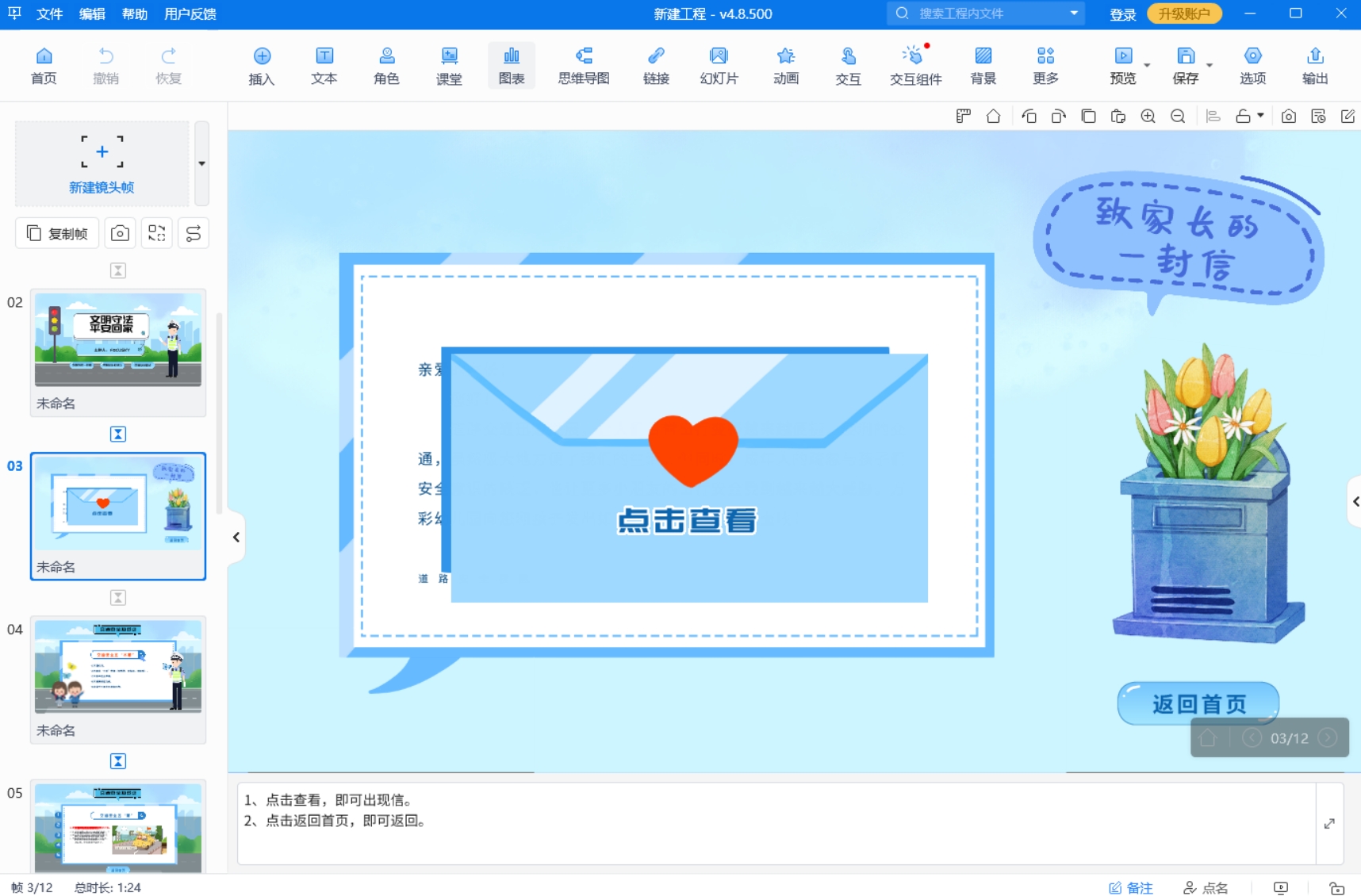Image resolution: width=1361 pixels, height=896 pixels.
Task: Open the 角色 (Character) tool
Action: tap(386, 65)
